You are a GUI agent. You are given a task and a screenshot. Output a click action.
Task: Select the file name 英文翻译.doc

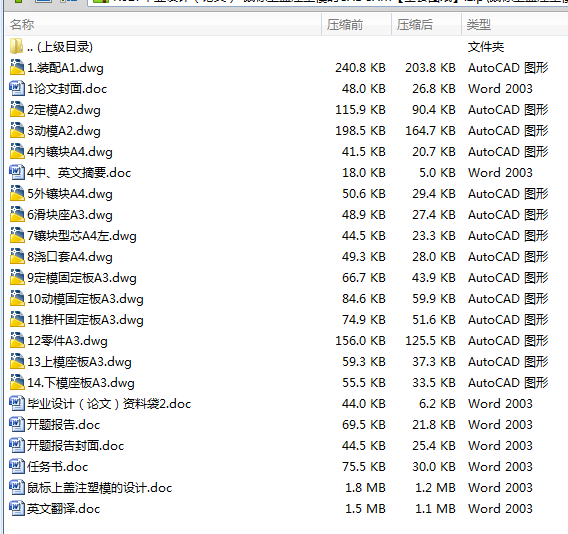64,509
